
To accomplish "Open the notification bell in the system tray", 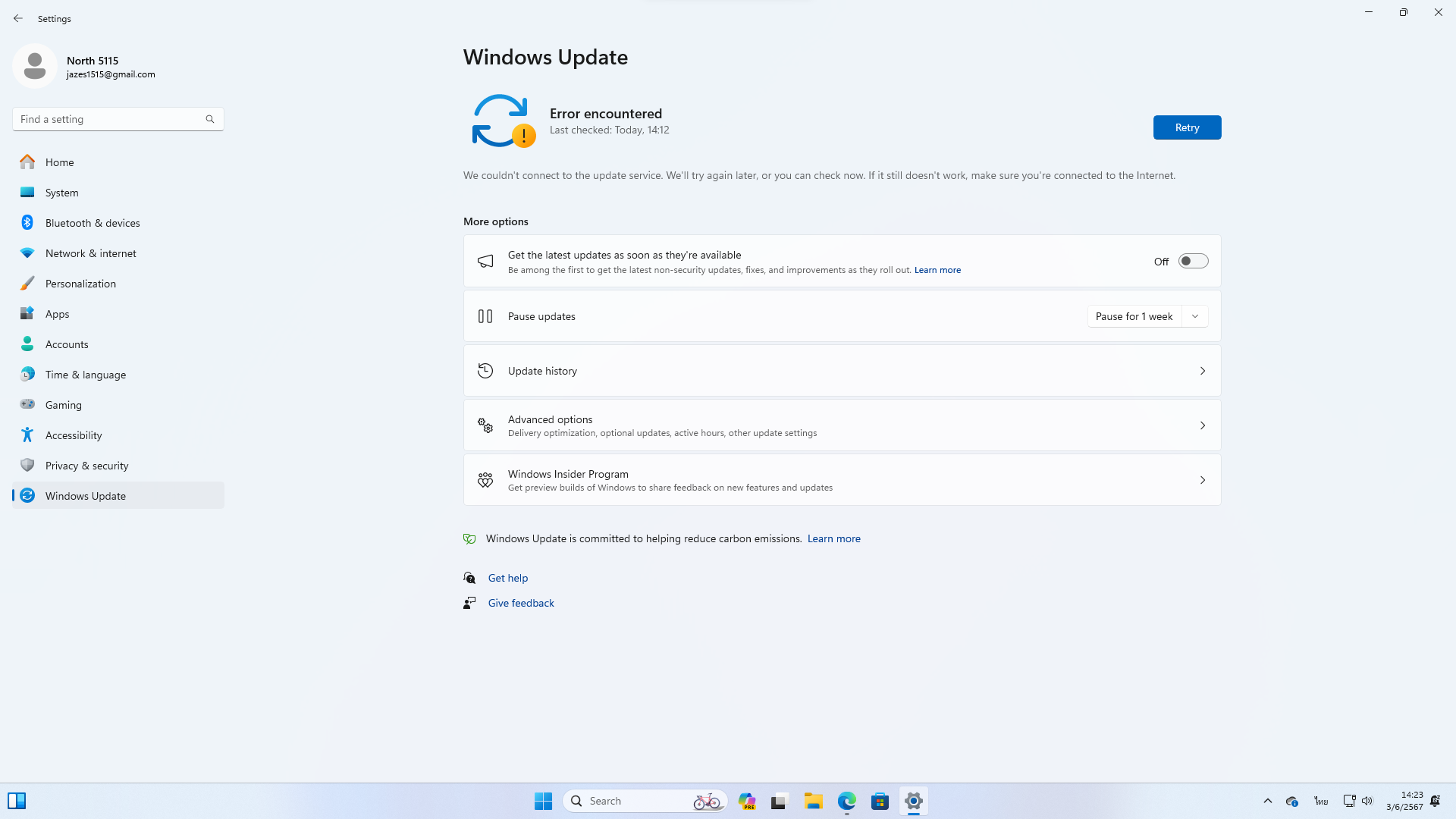I will coord(1436,801).
